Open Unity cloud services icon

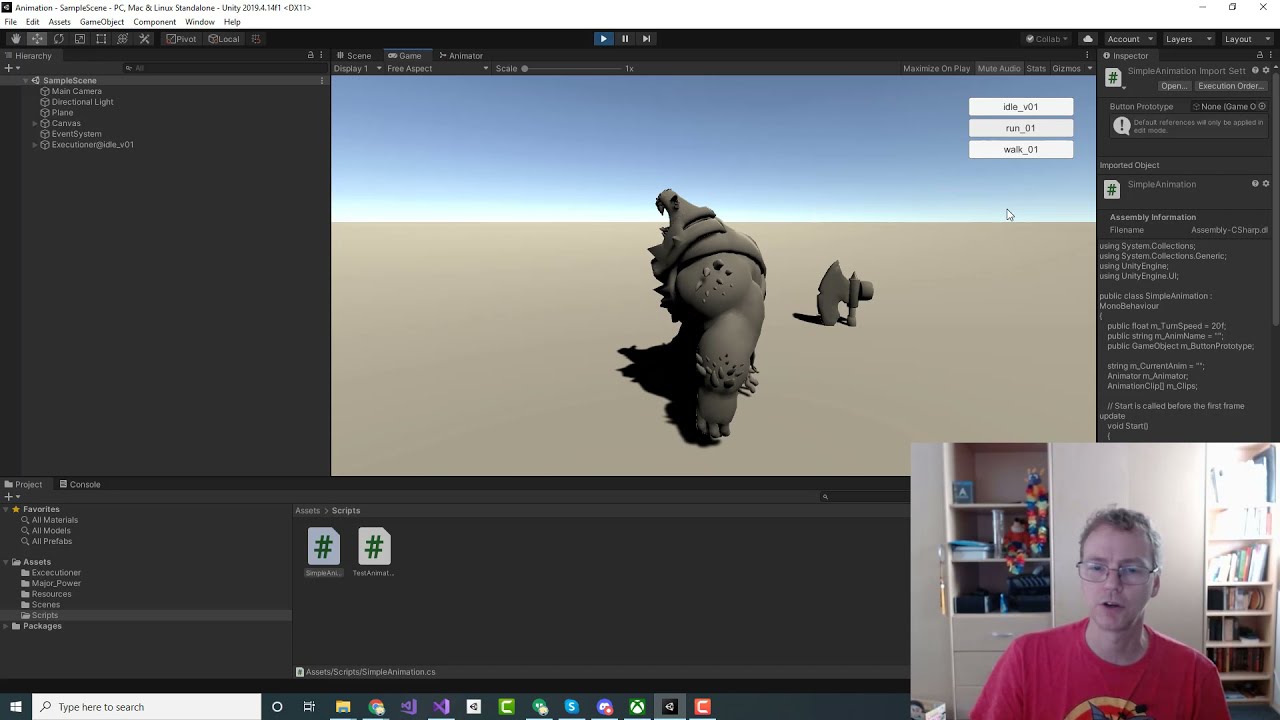point(1088,39)
